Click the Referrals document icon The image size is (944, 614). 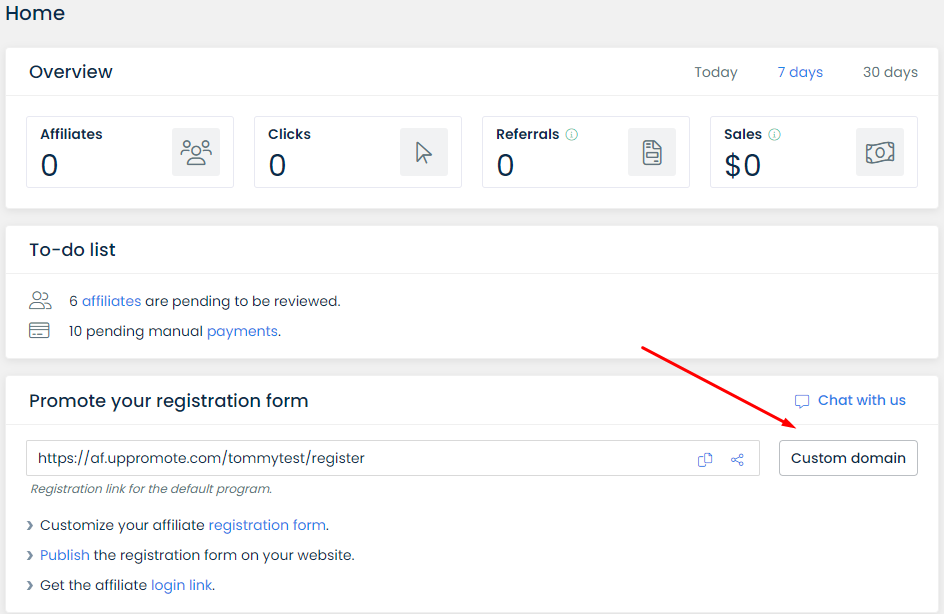click(652, 152)
